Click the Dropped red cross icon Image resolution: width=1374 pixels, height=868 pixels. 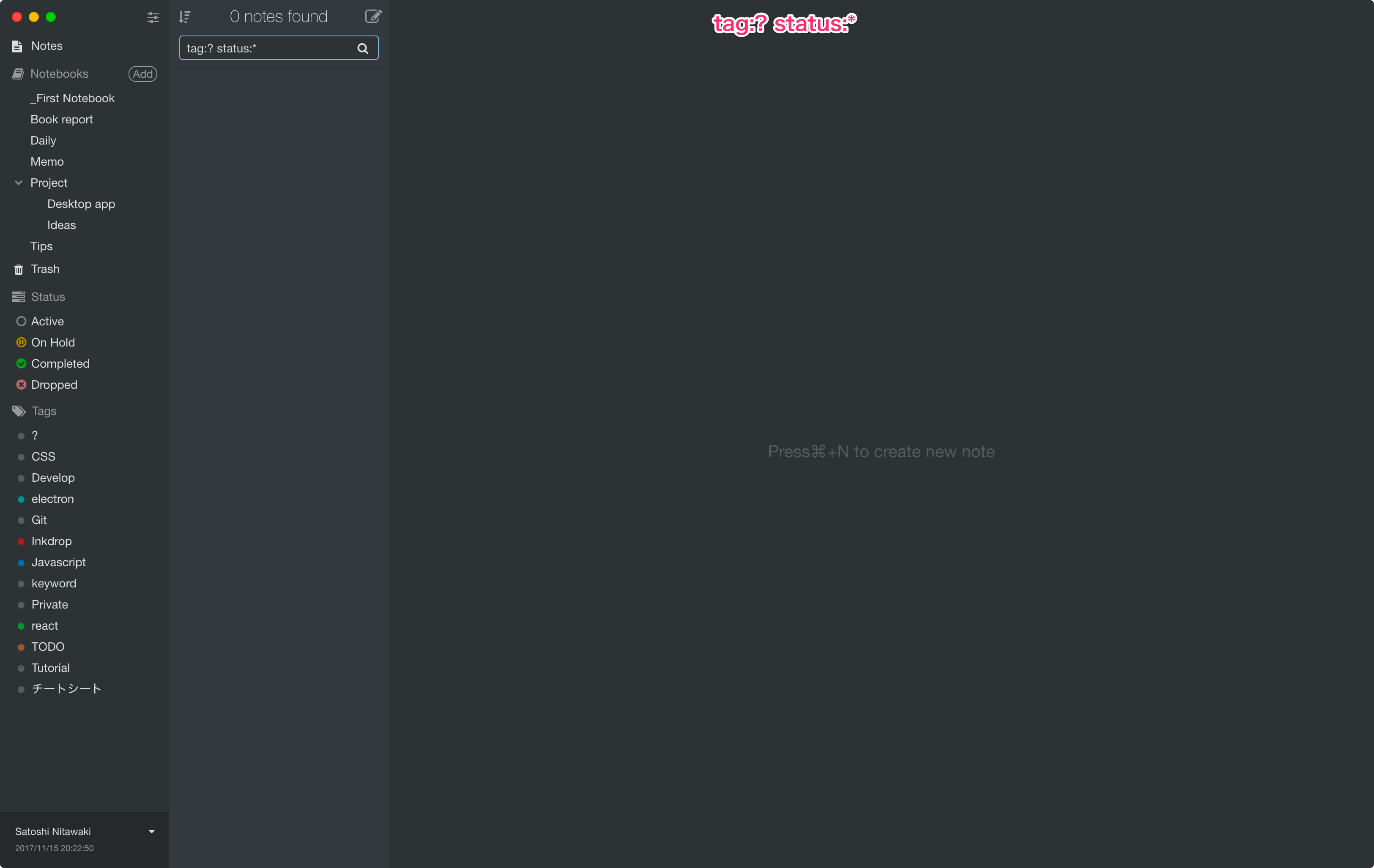coord(21,385)
